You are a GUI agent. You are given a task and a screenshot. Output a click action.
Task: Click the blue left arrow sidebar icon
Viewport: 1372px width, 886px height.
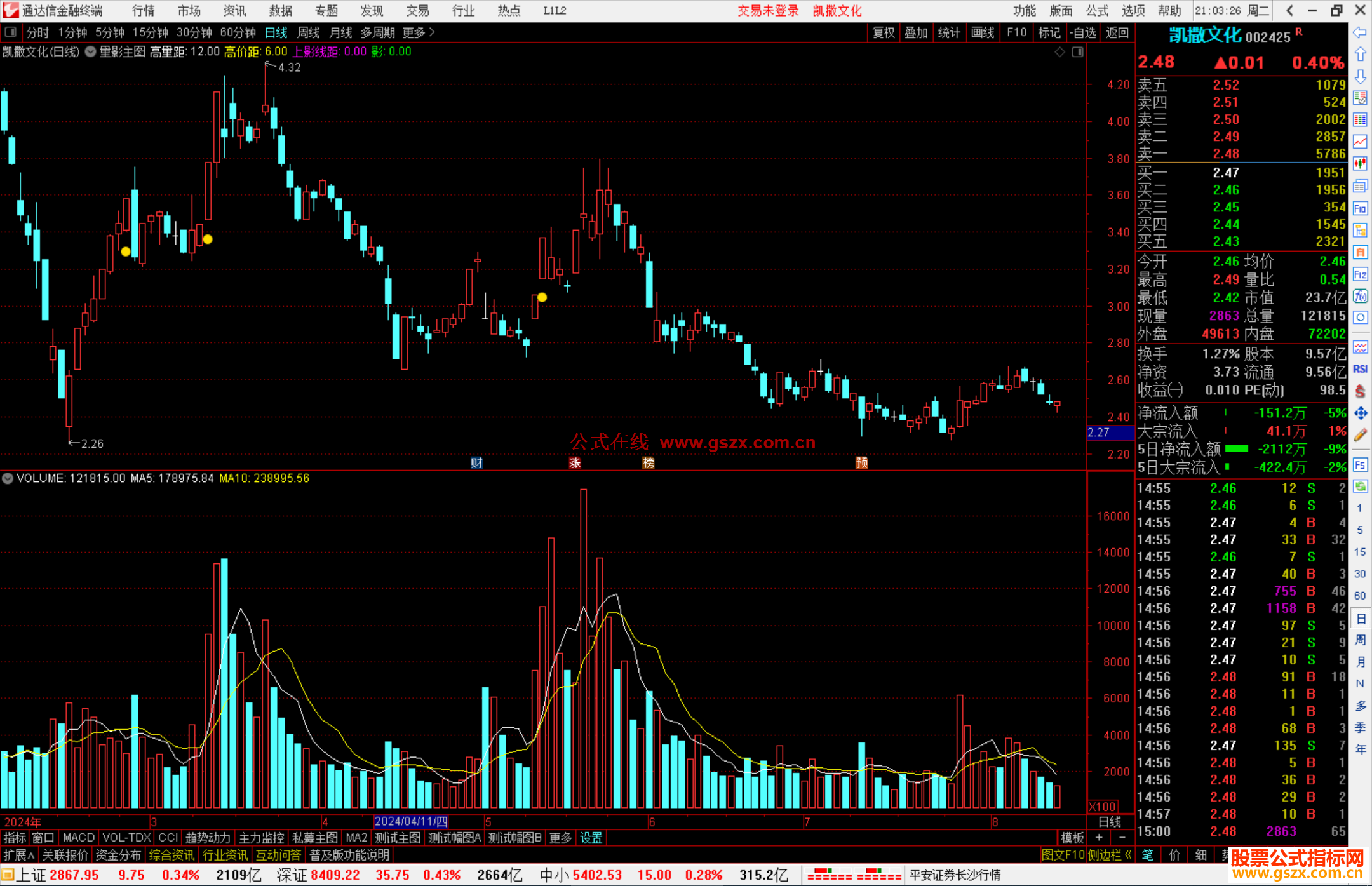1360,32
